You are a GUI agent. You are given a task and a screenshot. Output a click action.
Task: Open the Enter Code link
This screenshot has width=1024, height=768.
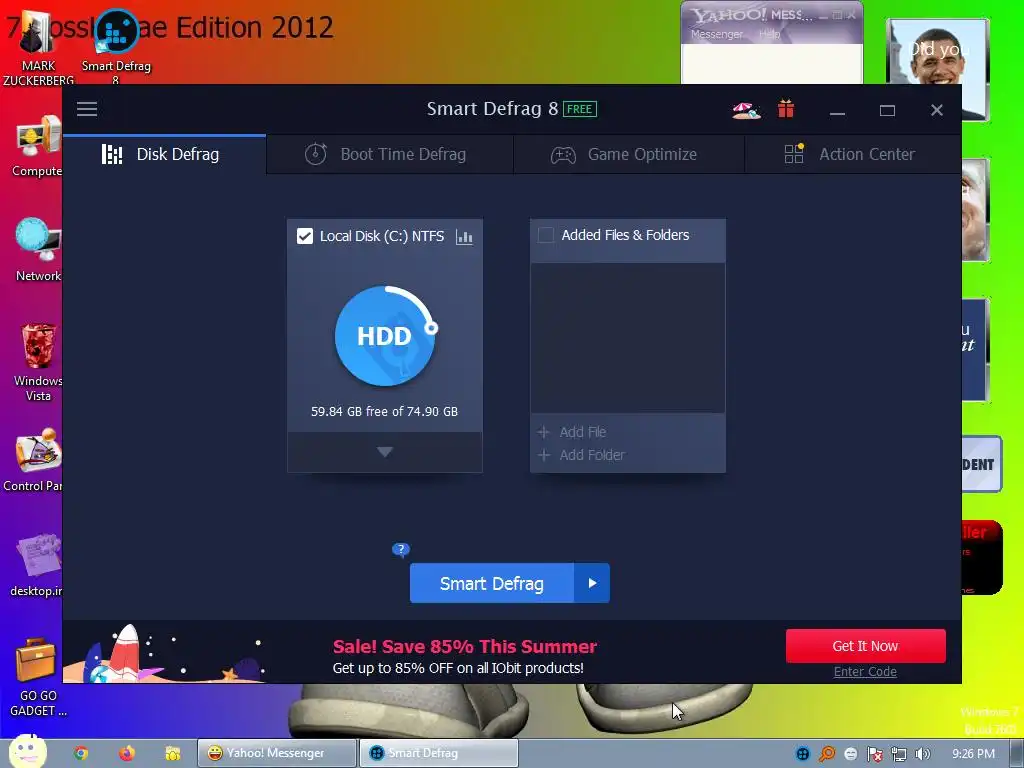point(865,671)
